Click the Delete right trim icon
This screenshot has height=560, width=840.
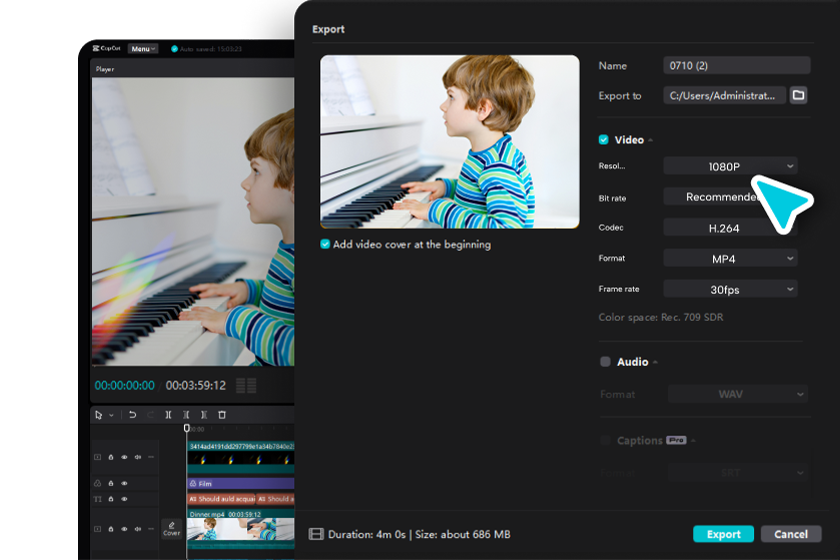pyautogui.click(x=204, y=415)
